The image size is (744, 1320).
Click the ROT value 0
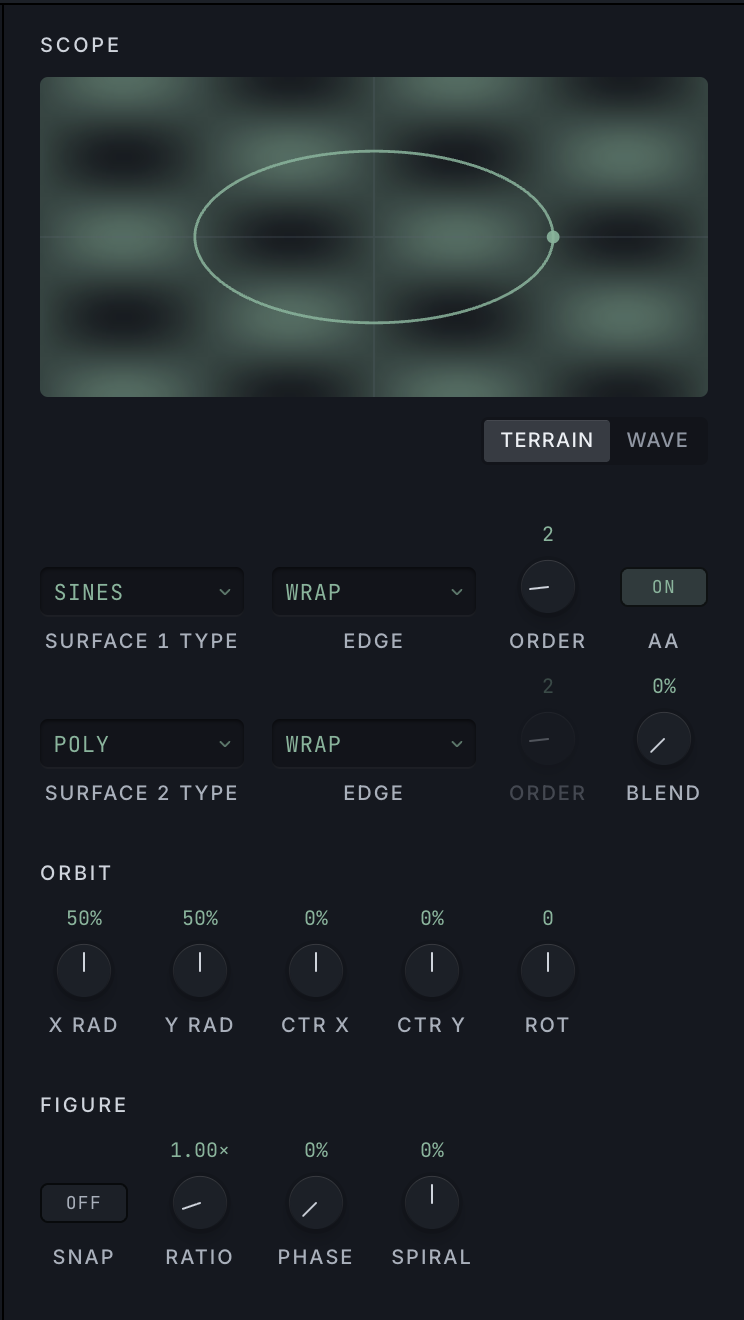pyautogui.click(x=548, y=918)
